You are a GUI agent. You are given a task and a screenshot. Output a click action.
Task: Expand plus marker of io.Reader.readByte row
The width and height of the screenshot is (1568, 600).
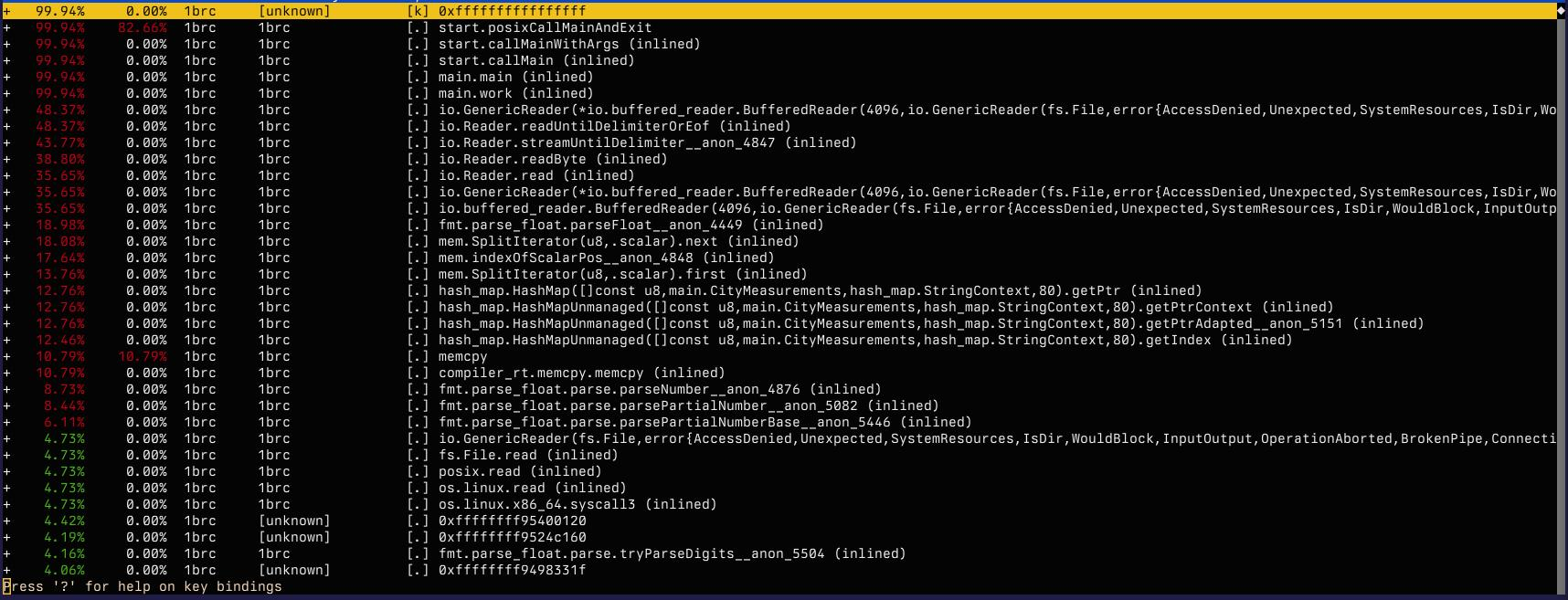click(x=6, y=159)
